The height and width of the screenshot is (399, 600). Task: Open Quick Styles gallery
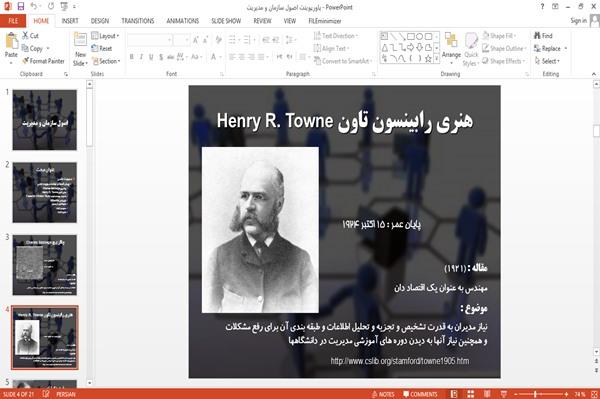[471, 50]
